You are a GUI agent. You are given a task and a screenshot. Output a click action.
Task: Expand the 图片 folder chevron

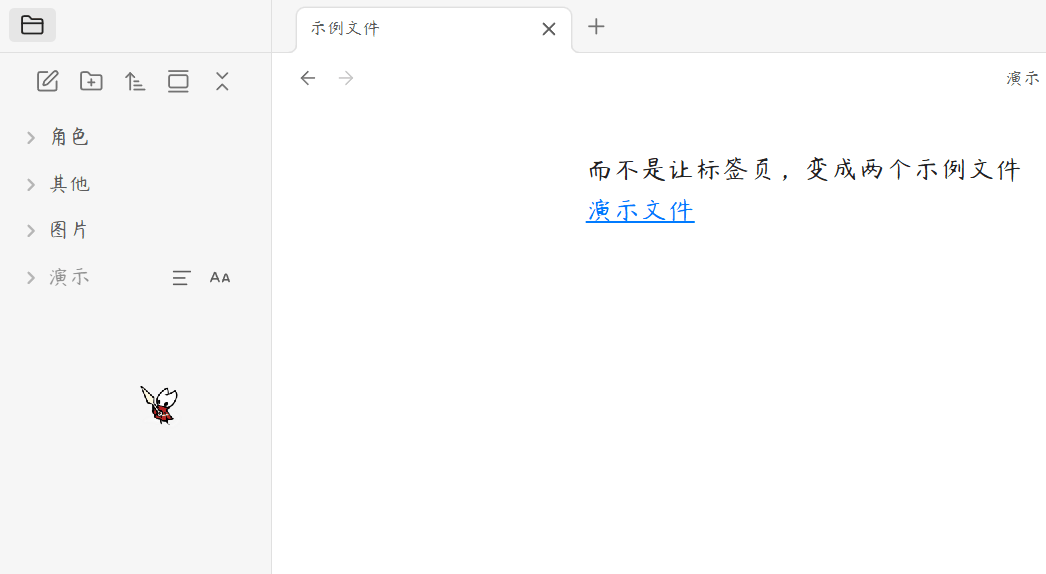click(x=31, y=231)
